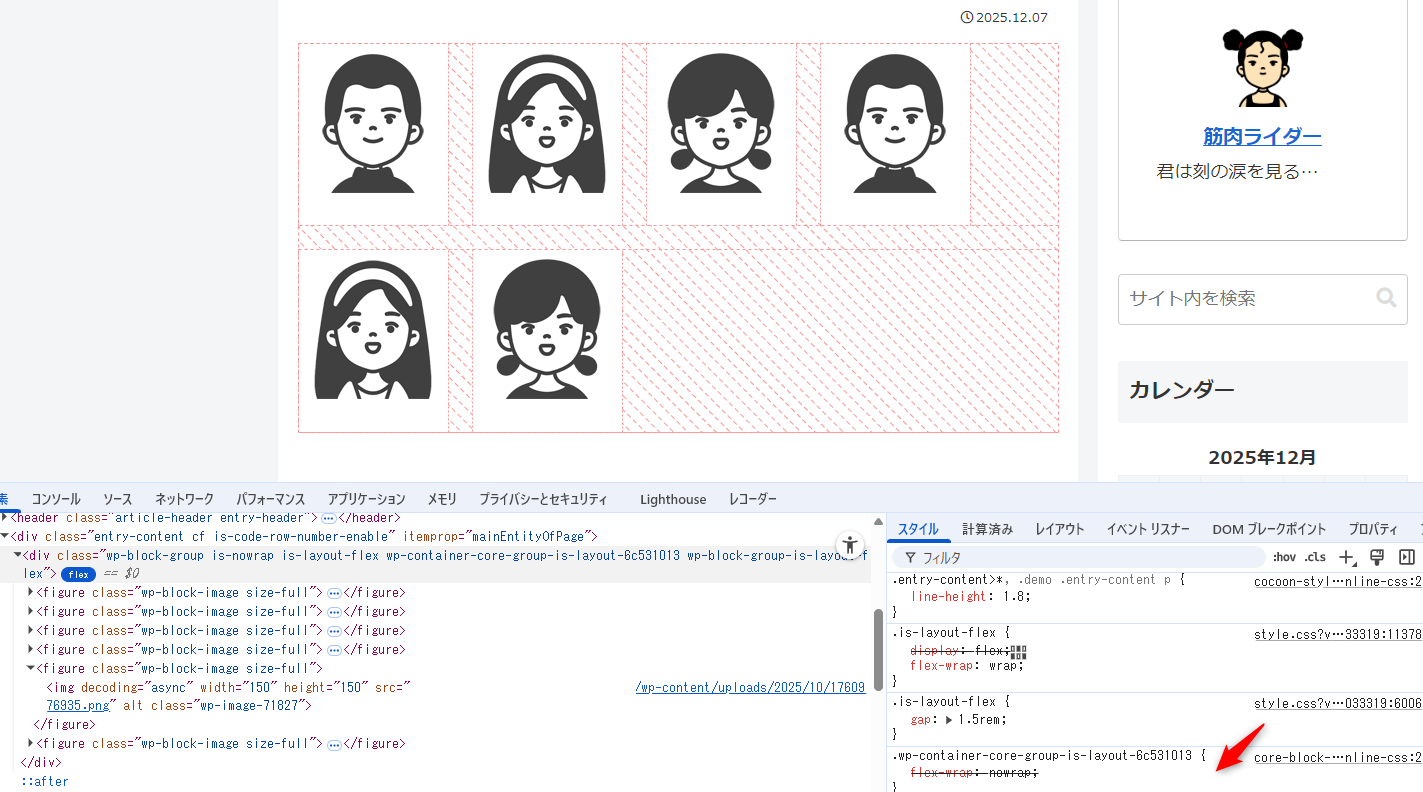Image resolution: width=1423 pixels, height=792 pixels.
Task: Toggle the :hov element state button
Action: click(1284, 557)
